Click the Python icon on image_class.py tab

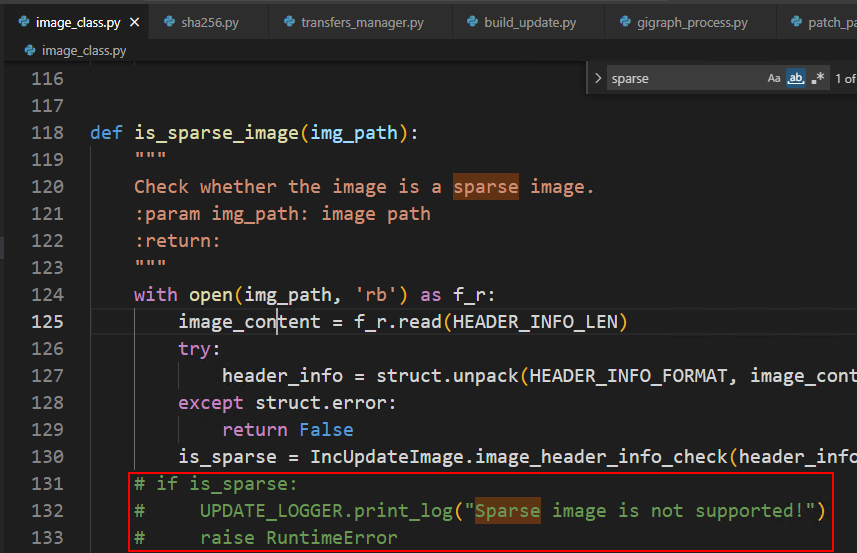(x=24, y=22)
